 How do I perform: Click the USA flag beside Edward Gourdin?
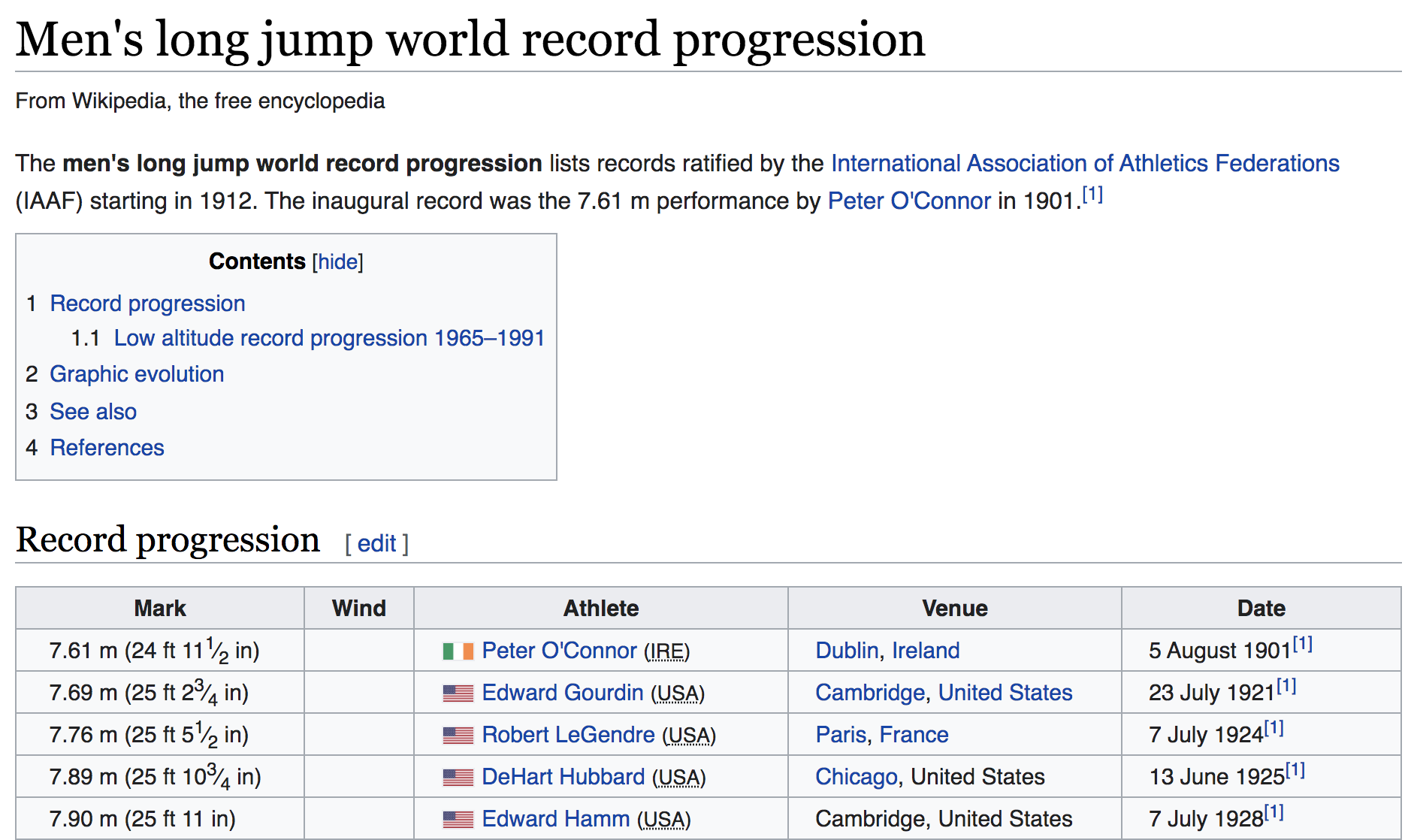(x=458, y=693)
